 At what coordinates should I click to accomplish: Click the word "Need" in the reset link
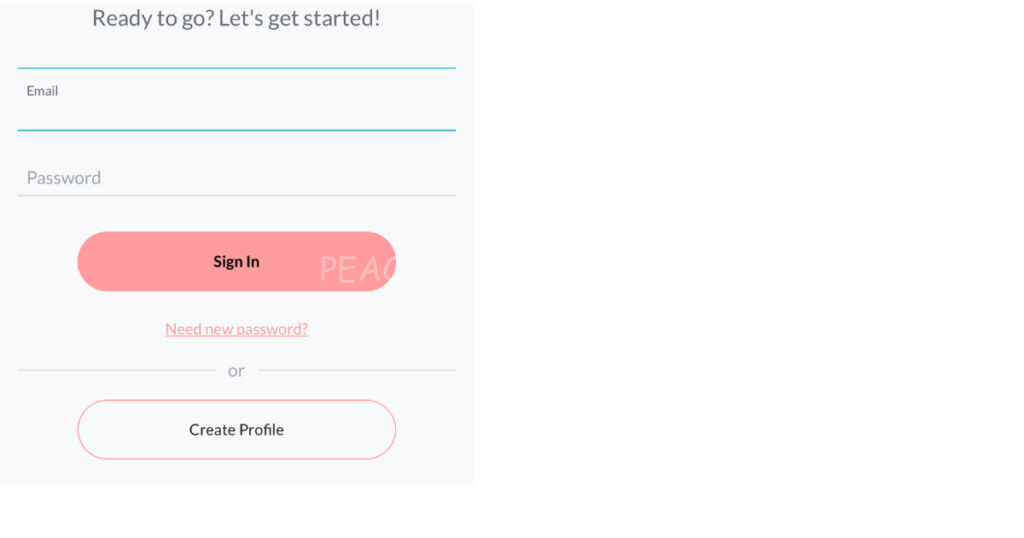point(183,329)
